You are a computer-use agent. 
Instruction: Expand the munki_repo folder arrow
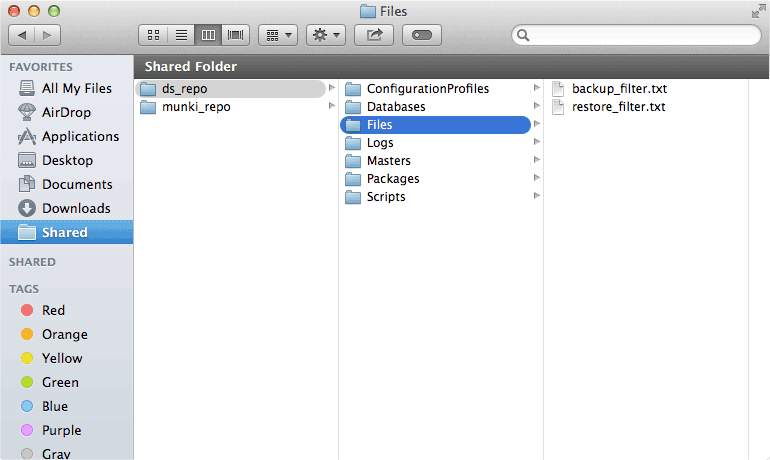[x=331, y=107]
